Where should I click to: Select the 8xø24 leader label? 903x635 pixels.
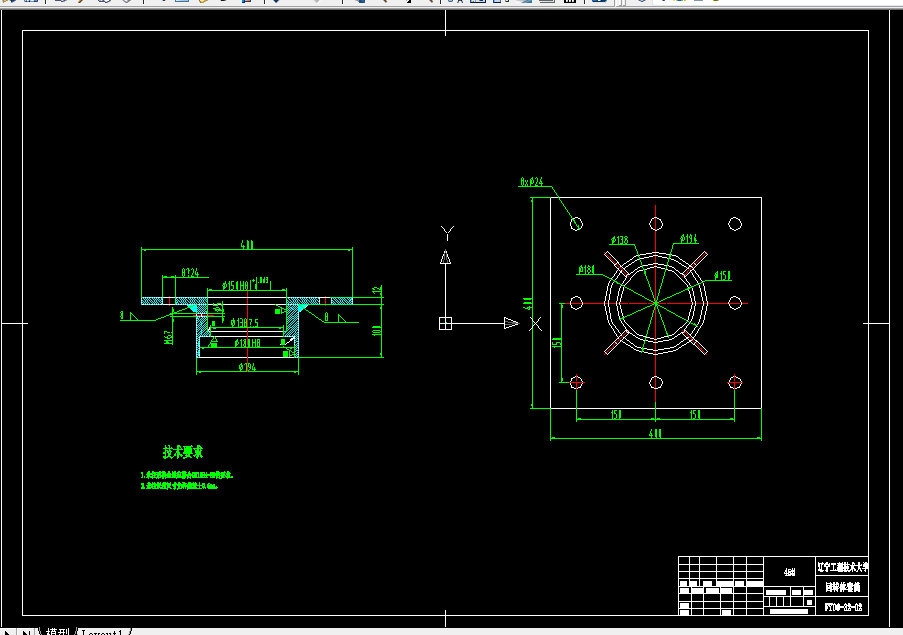tap(531, 181)
